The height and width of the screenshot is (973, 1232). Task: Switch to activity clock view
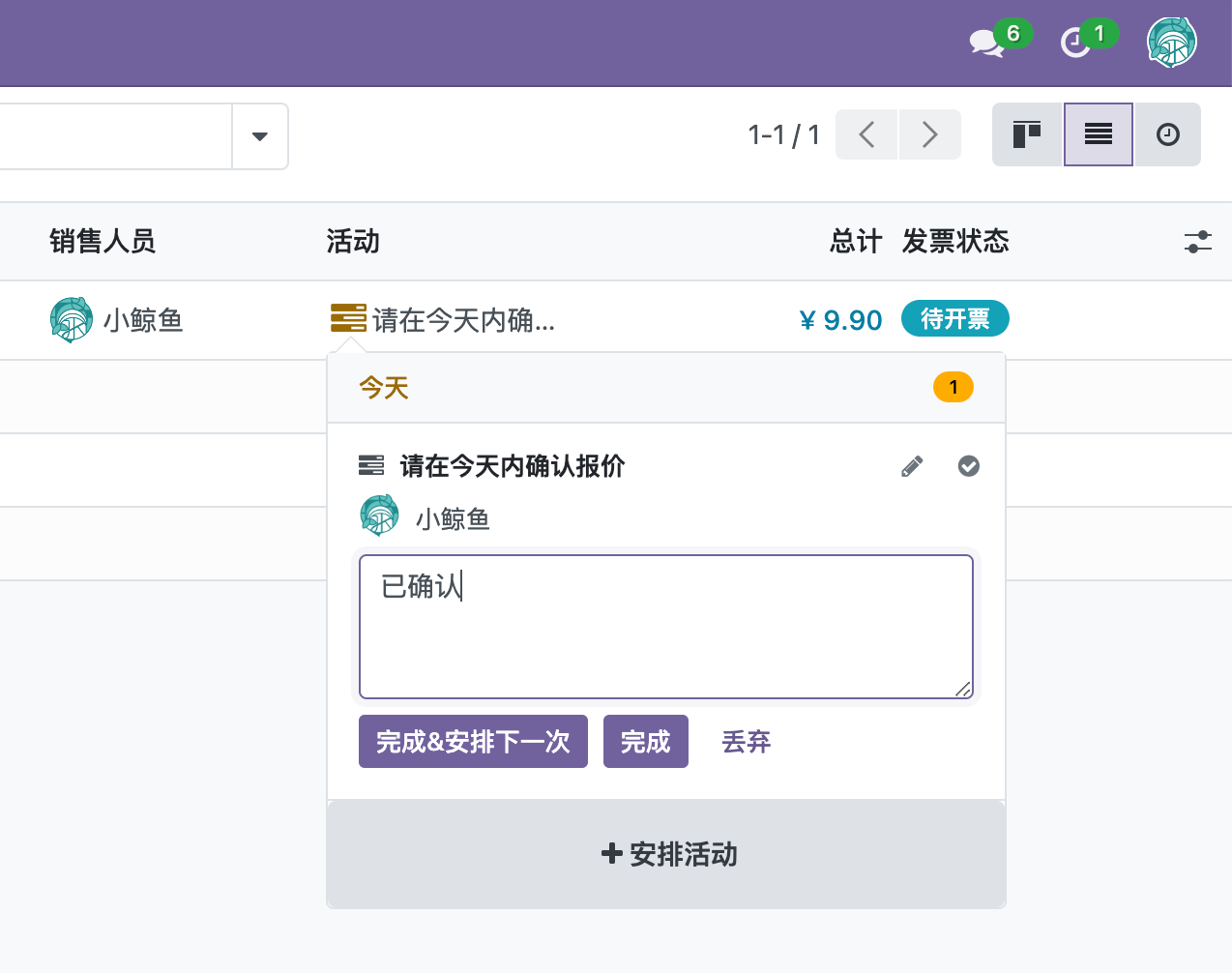click(1167, 134)
